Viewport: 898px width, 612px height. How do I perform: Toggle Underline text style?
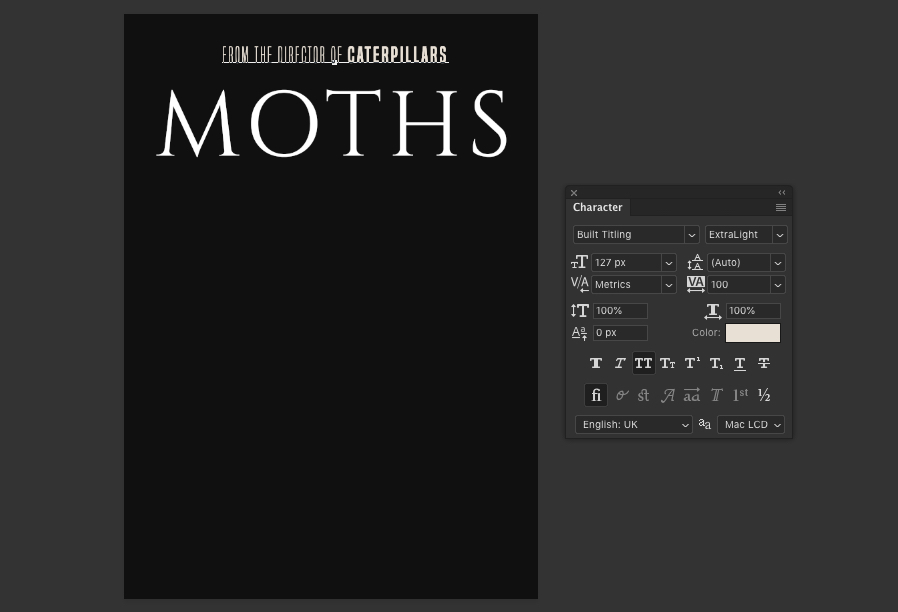coord(740,363)
